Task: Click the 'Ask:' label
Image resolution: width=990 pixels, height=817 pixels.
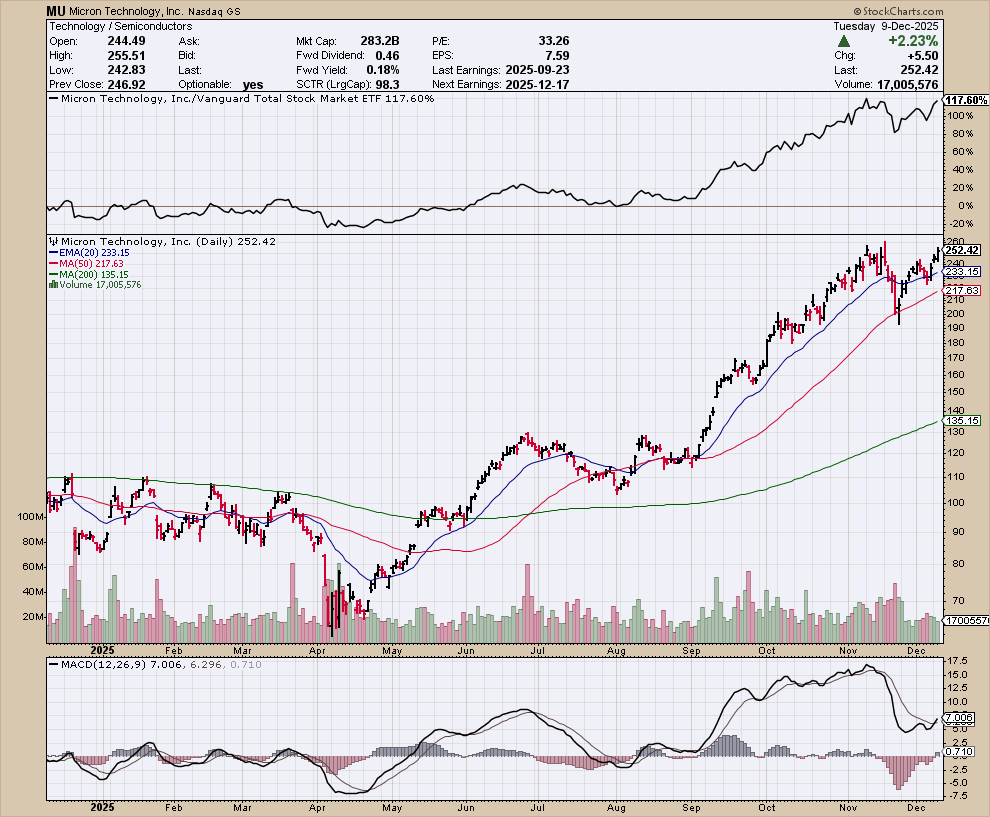Action: (189, 41)
